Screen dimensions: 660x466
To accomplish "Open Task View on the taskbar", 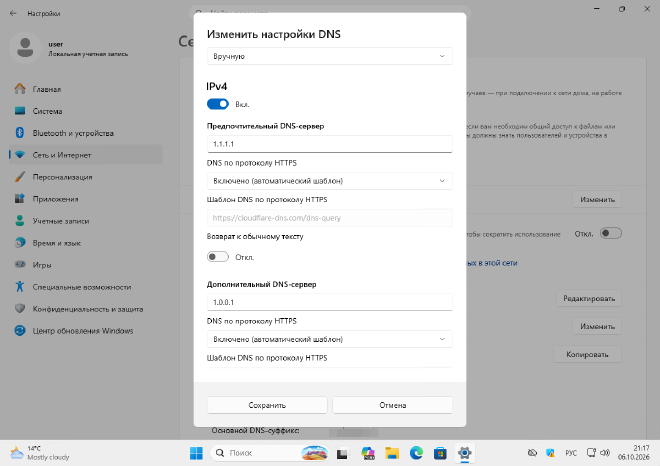I will click(343, 453).
